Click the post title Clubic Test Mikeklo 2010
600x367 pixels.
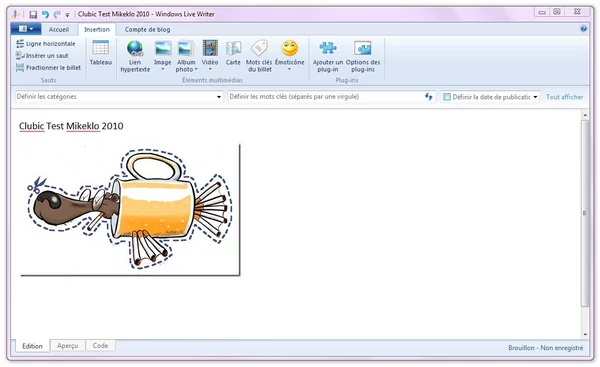pos(71,126)
